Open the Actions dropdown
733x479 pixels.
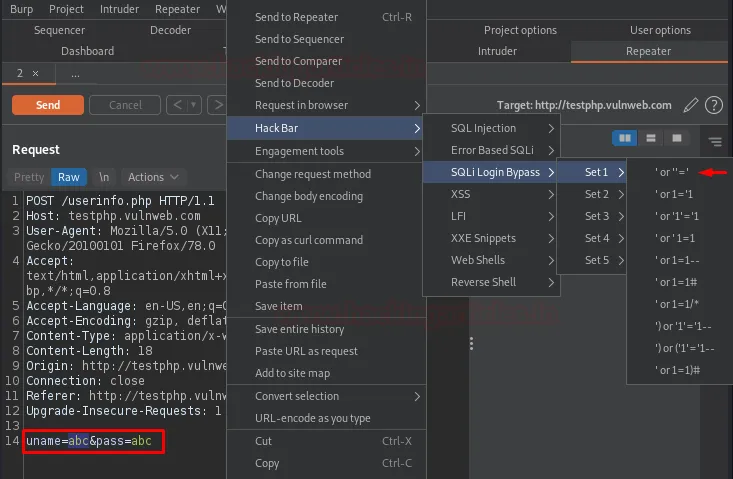[x=153, y=177]
